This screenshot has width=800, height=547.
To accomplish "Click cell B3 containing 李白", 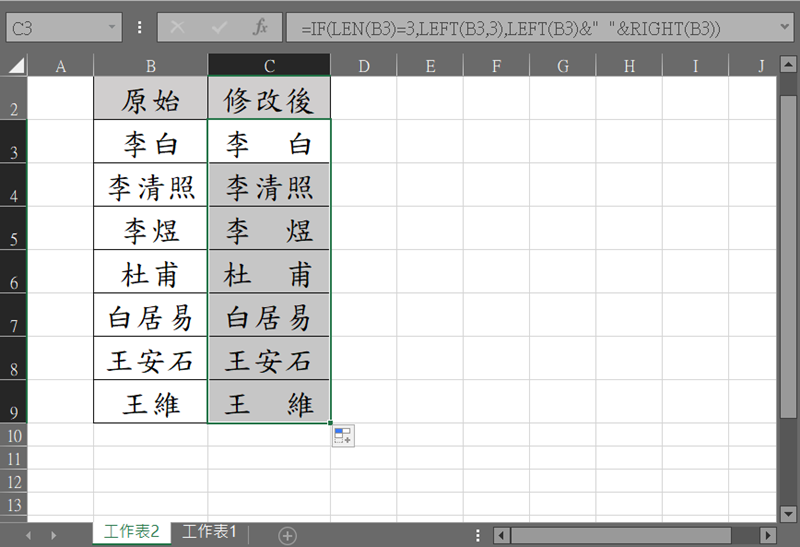I will tap(151, 141).
